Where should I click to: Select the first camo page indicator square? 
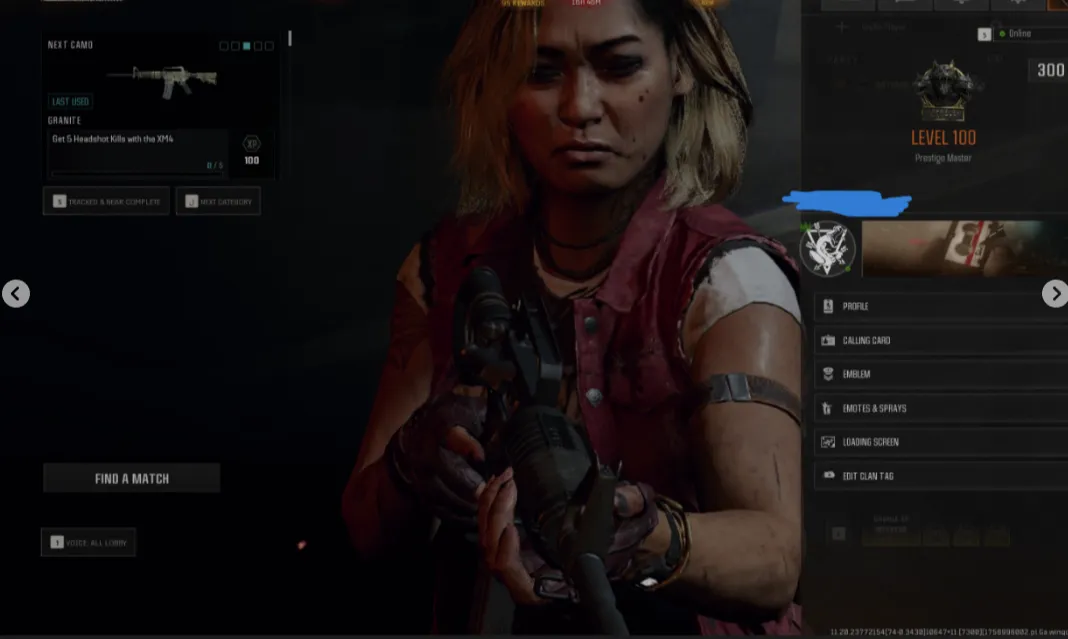pyautogui.click(x=223, y=46)
